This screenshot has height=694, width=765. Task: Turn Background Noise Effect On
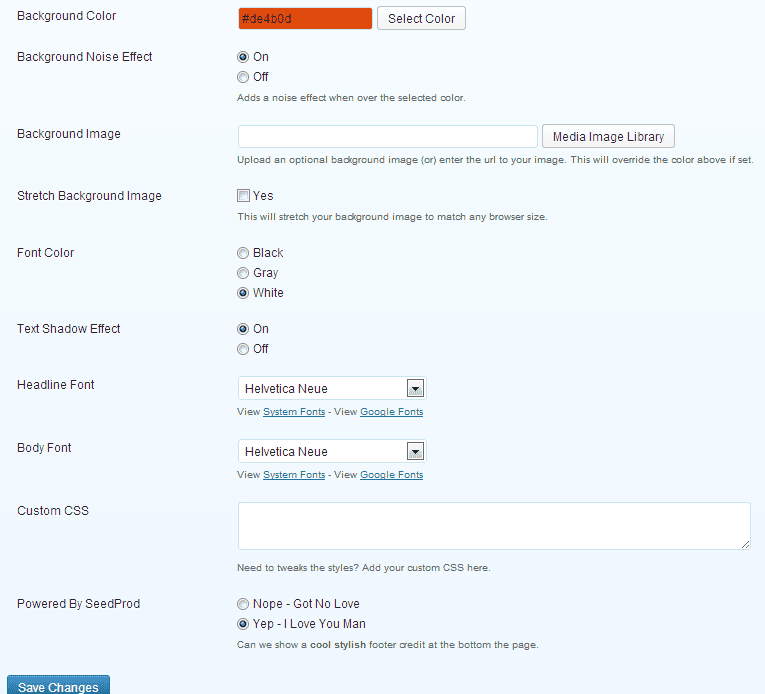(242, 57)
